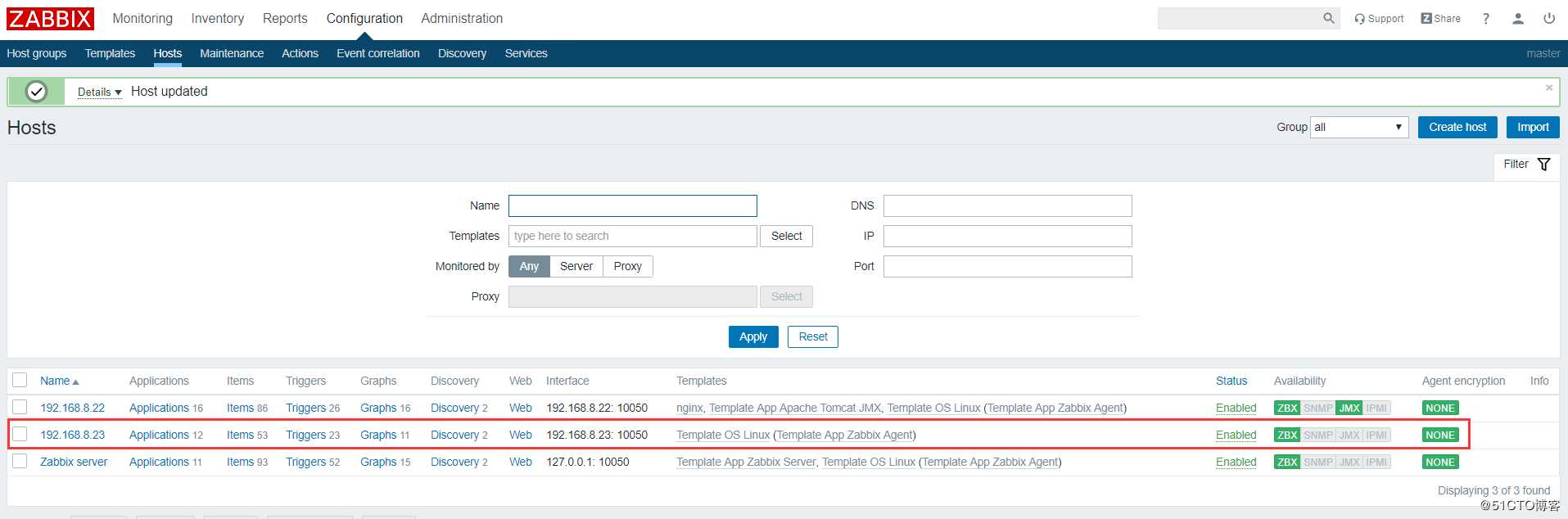Click ZBX availability badge for 192.168.8.22
Screen dimensions: 1568x519
click(1287, 408)
